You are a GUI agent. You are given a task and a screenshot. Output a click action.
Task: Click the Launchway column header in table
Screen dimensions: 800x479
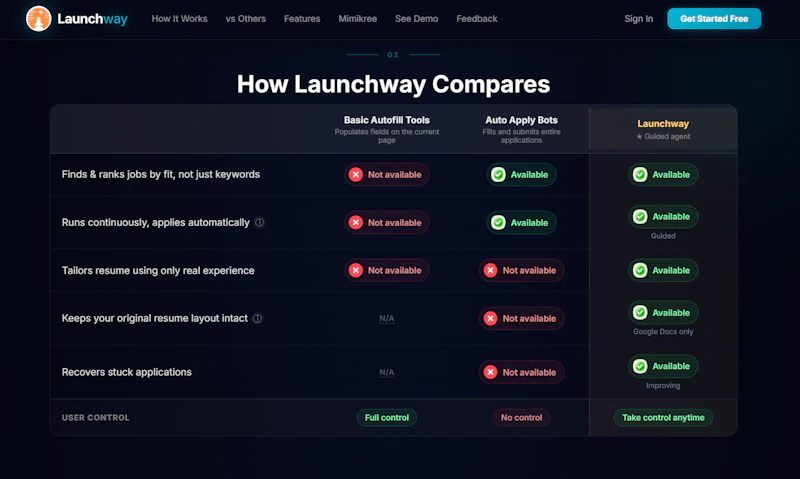click(663, 124)
